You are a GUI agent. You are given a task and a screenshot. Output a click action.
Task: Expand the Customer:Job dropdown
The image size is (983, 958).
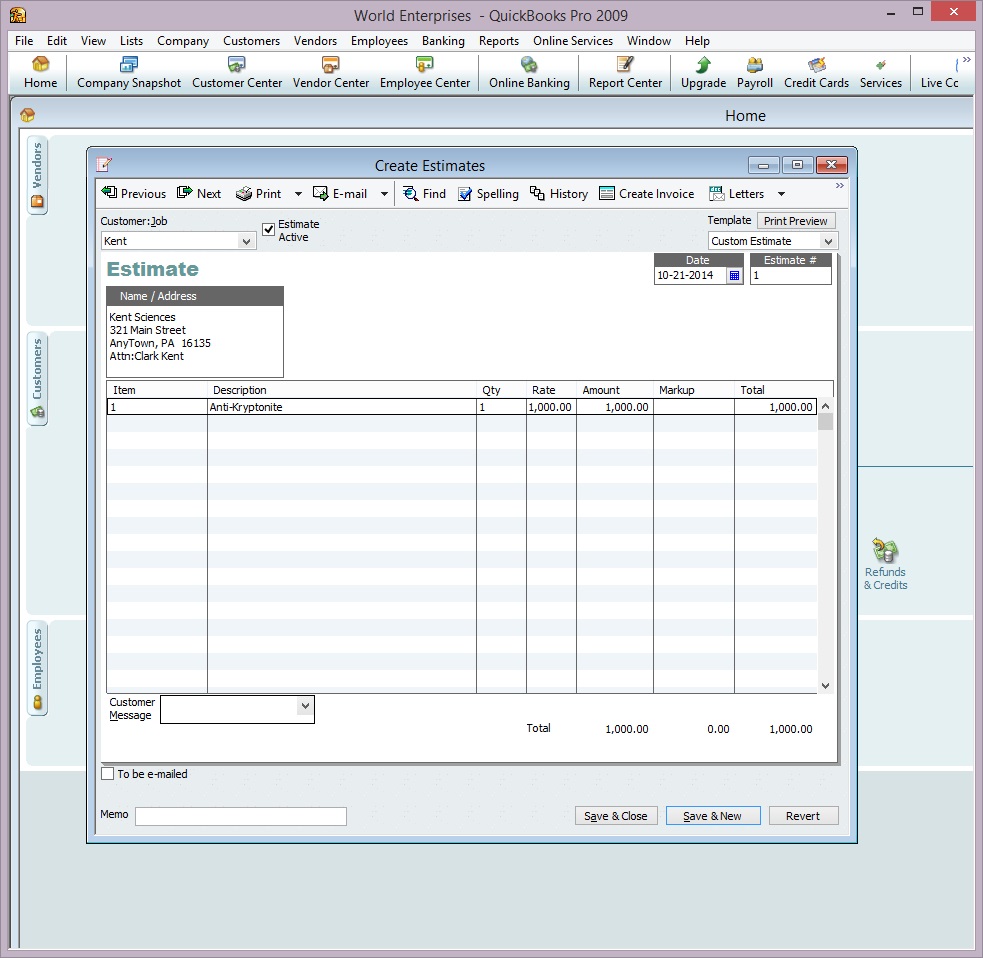click(x=247, y=242)
